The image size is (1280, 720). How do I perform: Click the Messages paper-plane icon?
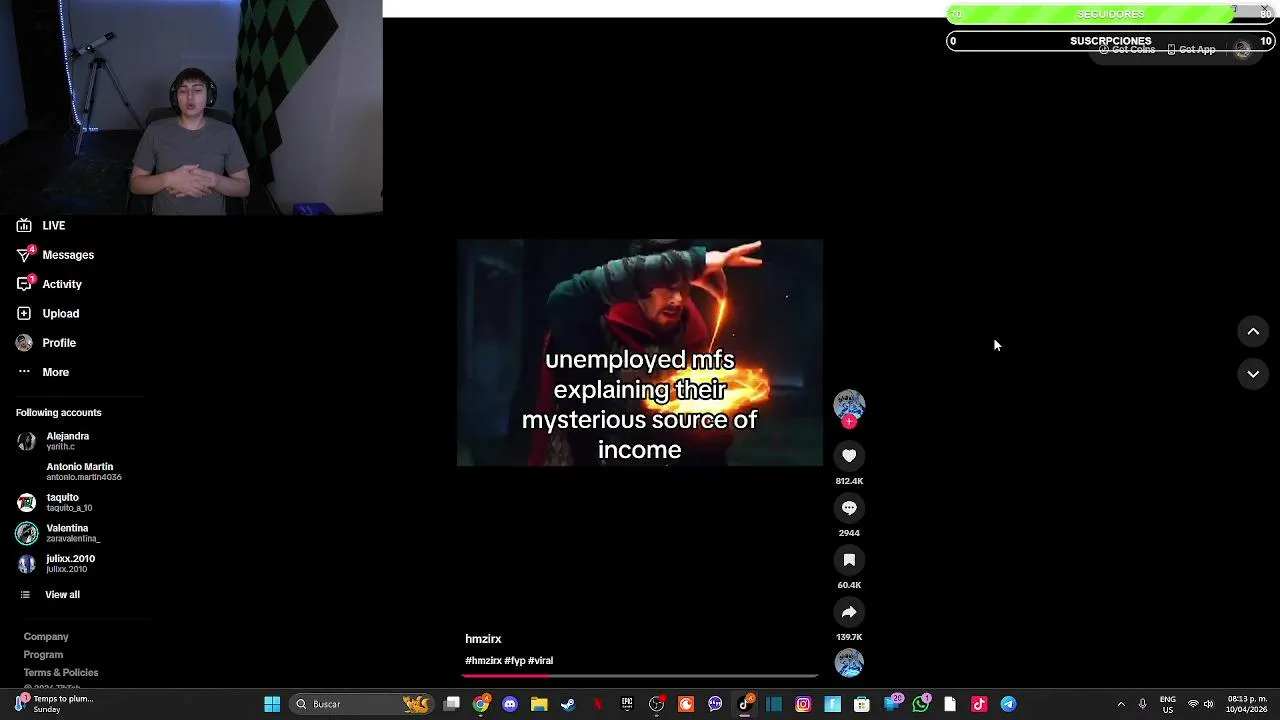(24, 255)
